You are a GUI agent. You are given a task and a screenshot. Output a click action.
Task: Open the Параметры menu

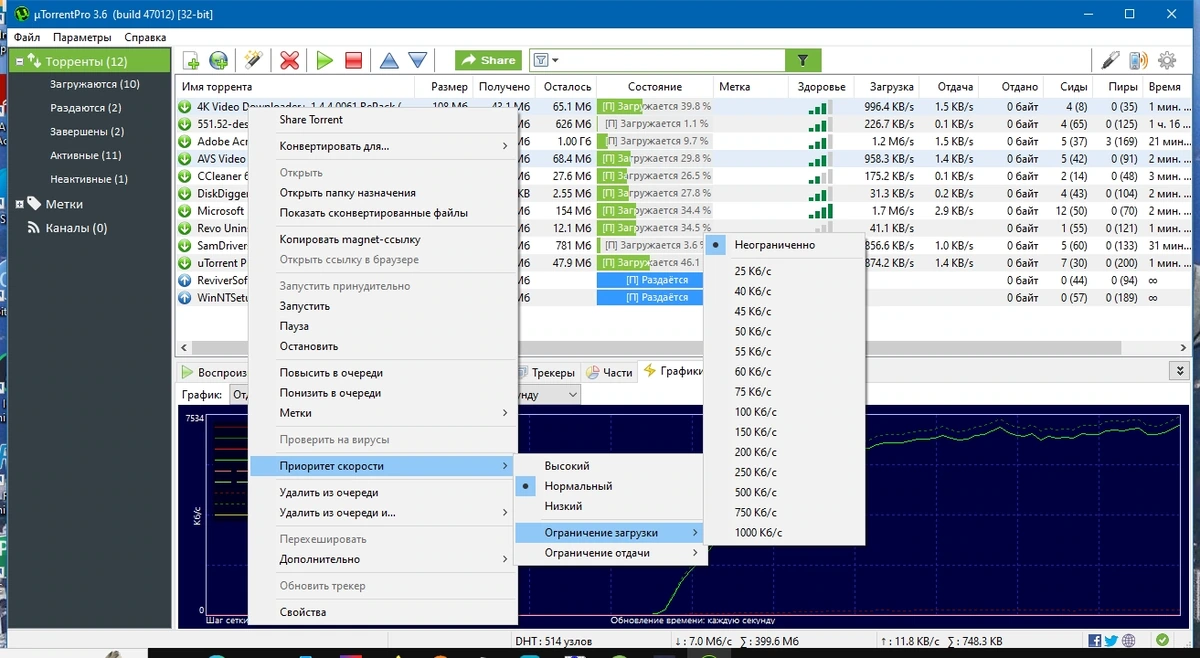tap(82, 37)
